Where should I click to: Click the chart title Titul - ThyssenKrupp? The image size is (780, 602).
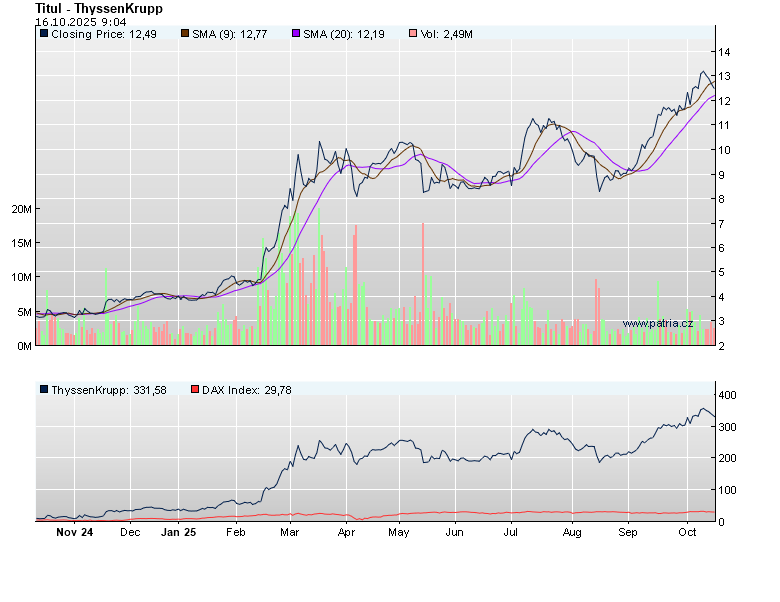(99, 8)
